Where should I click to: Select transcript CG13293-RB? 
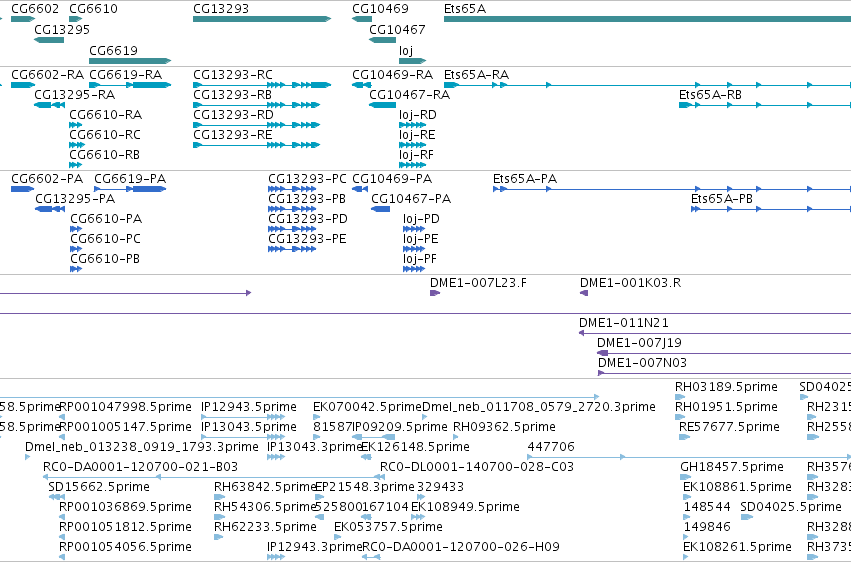257,105
